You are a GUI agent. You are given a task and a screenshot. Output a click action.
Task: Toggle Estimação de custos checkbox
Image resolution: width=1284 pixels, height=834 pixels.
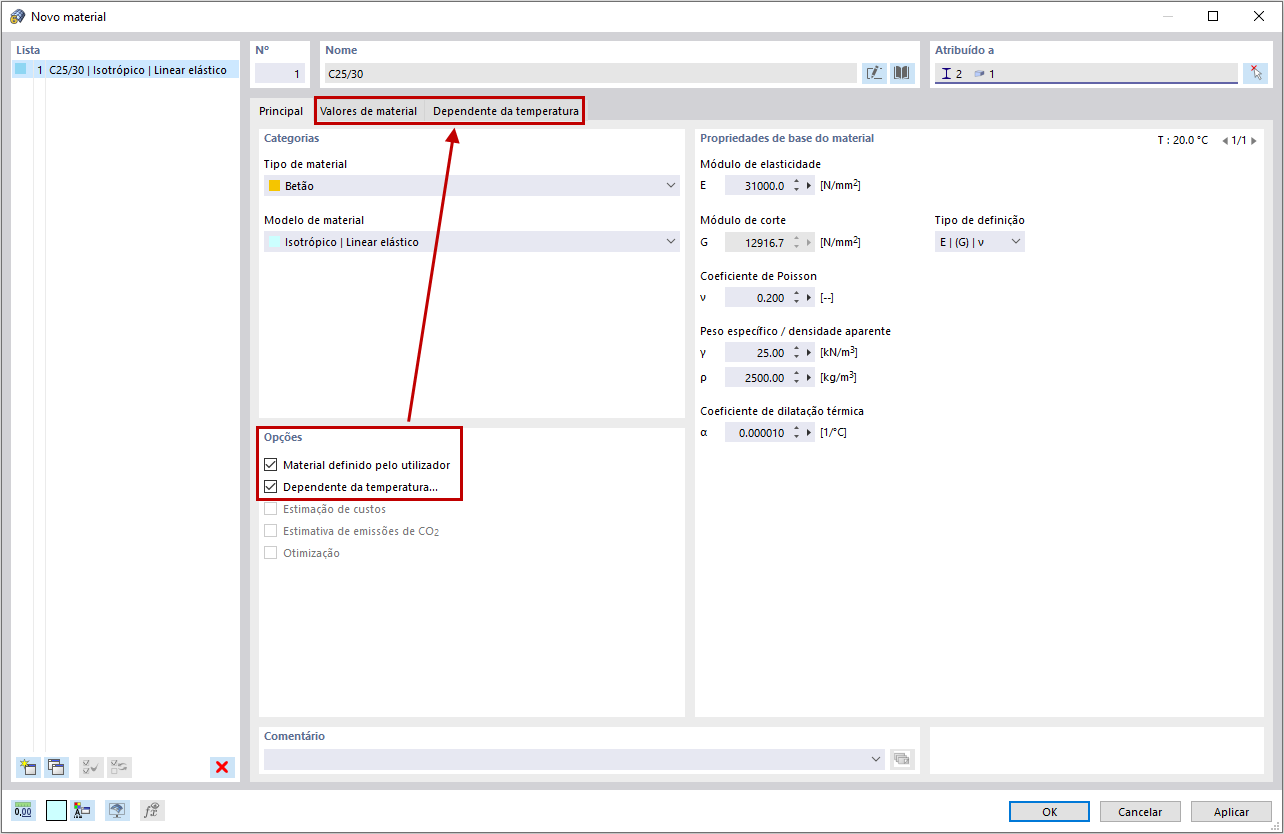pyautogui.click(x=270, y=509)
